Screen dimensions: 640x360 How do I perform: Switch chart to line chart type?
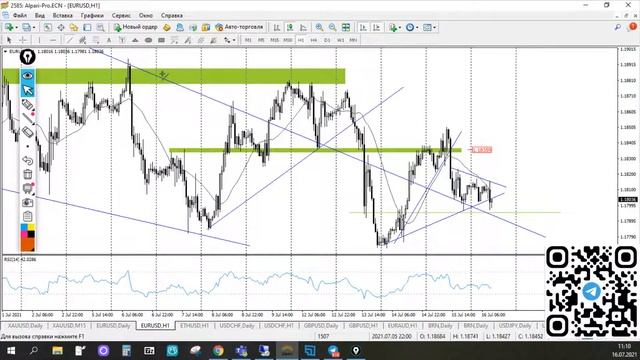[303, 27]
